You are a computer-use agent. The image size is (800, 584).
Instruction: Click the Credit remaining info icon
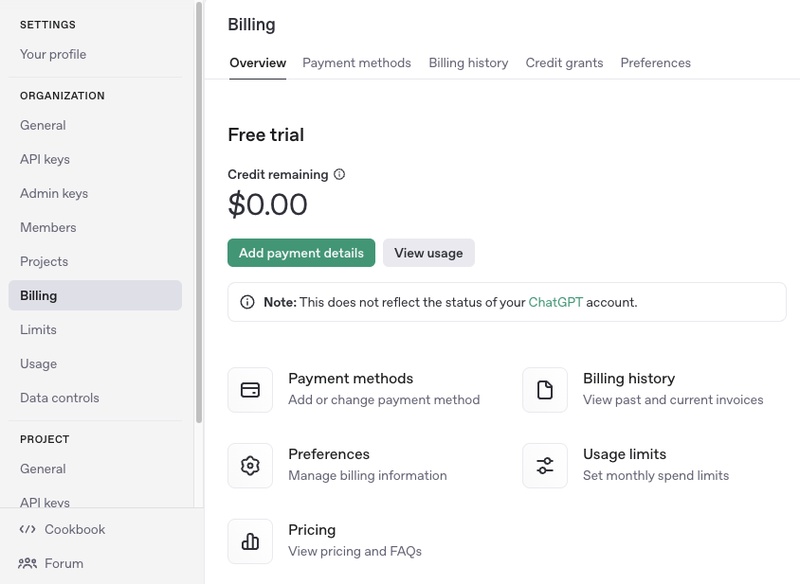click(x=339, y=174)
